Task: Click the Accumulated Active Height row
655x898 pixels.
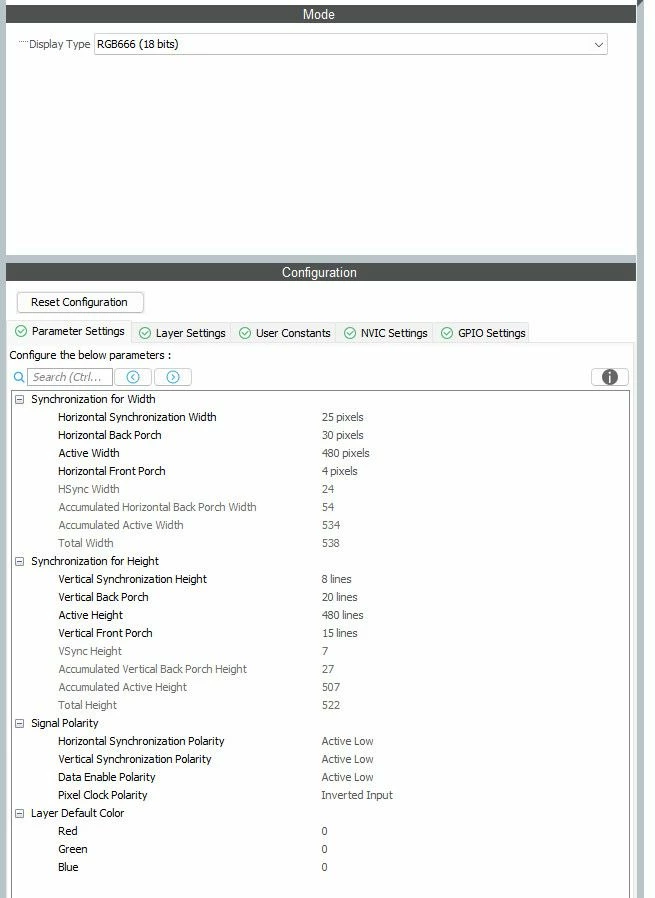Action: coord(321,687)
